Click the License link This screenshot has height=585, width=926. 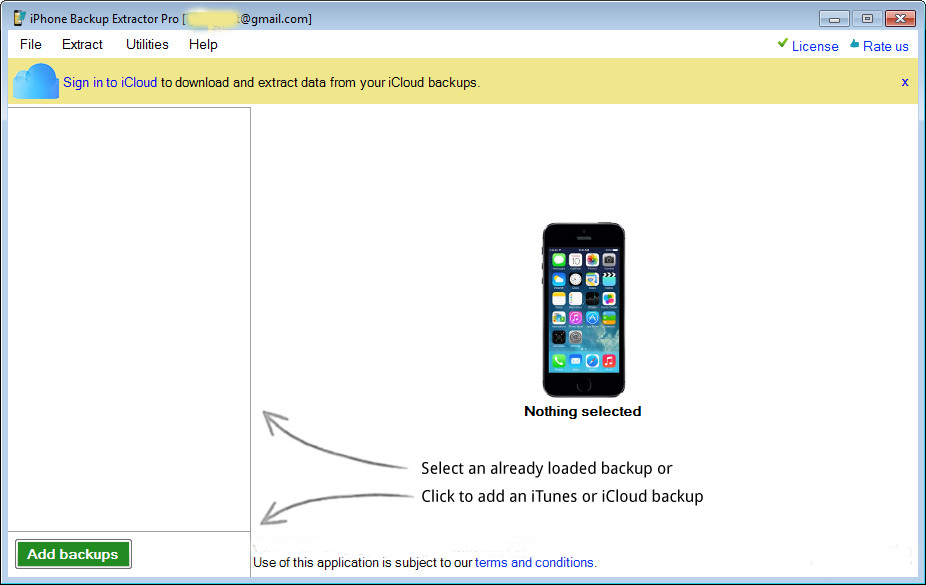815,46
